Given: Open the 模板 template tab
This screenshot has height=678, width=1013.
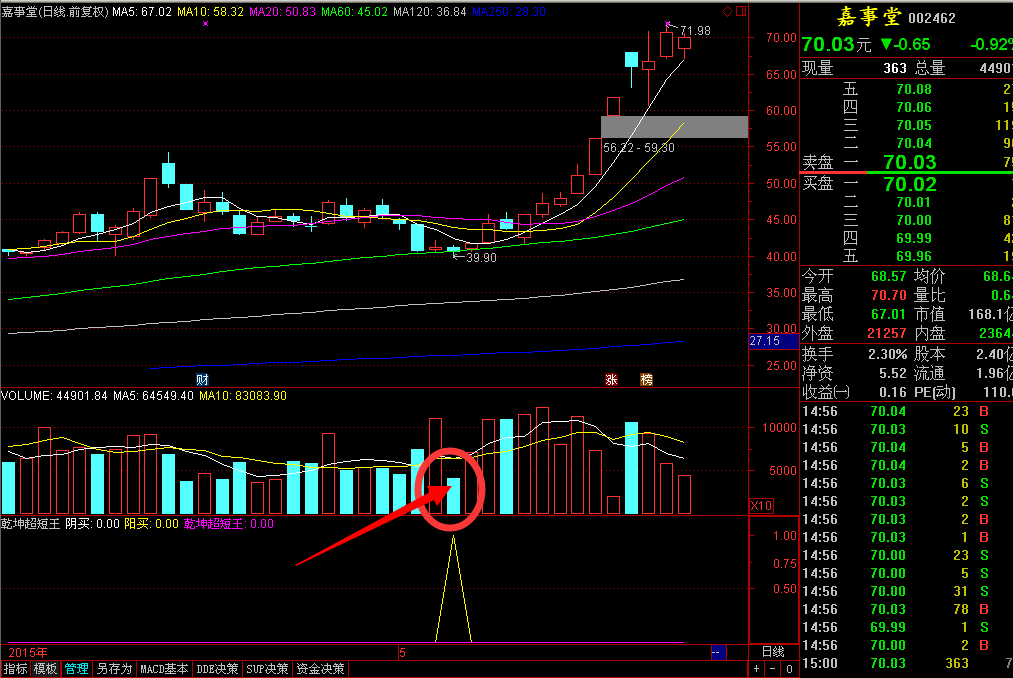Looking at the screenshot, I should pos(45,669).
